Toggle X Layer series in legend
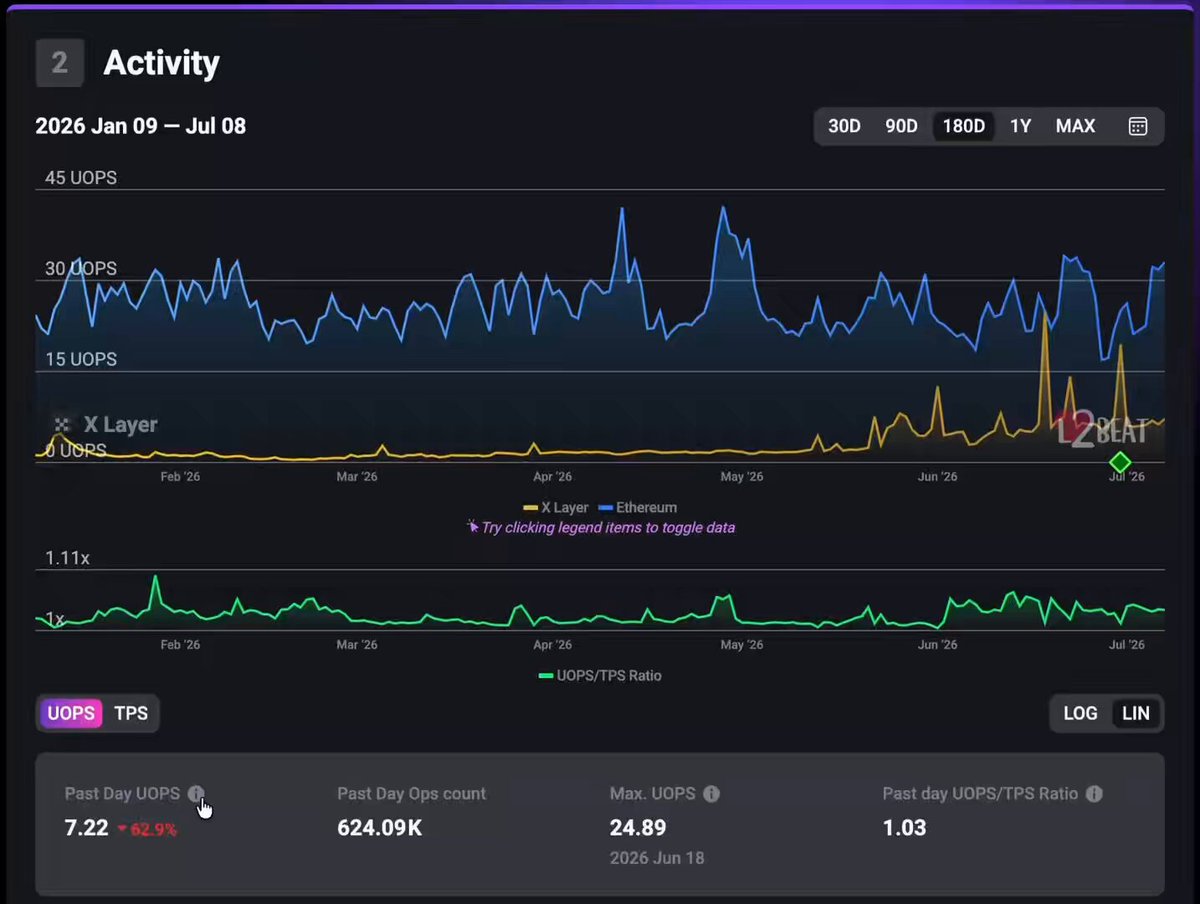The width and height of the screenshot is (1200, 904). [556, 507]
